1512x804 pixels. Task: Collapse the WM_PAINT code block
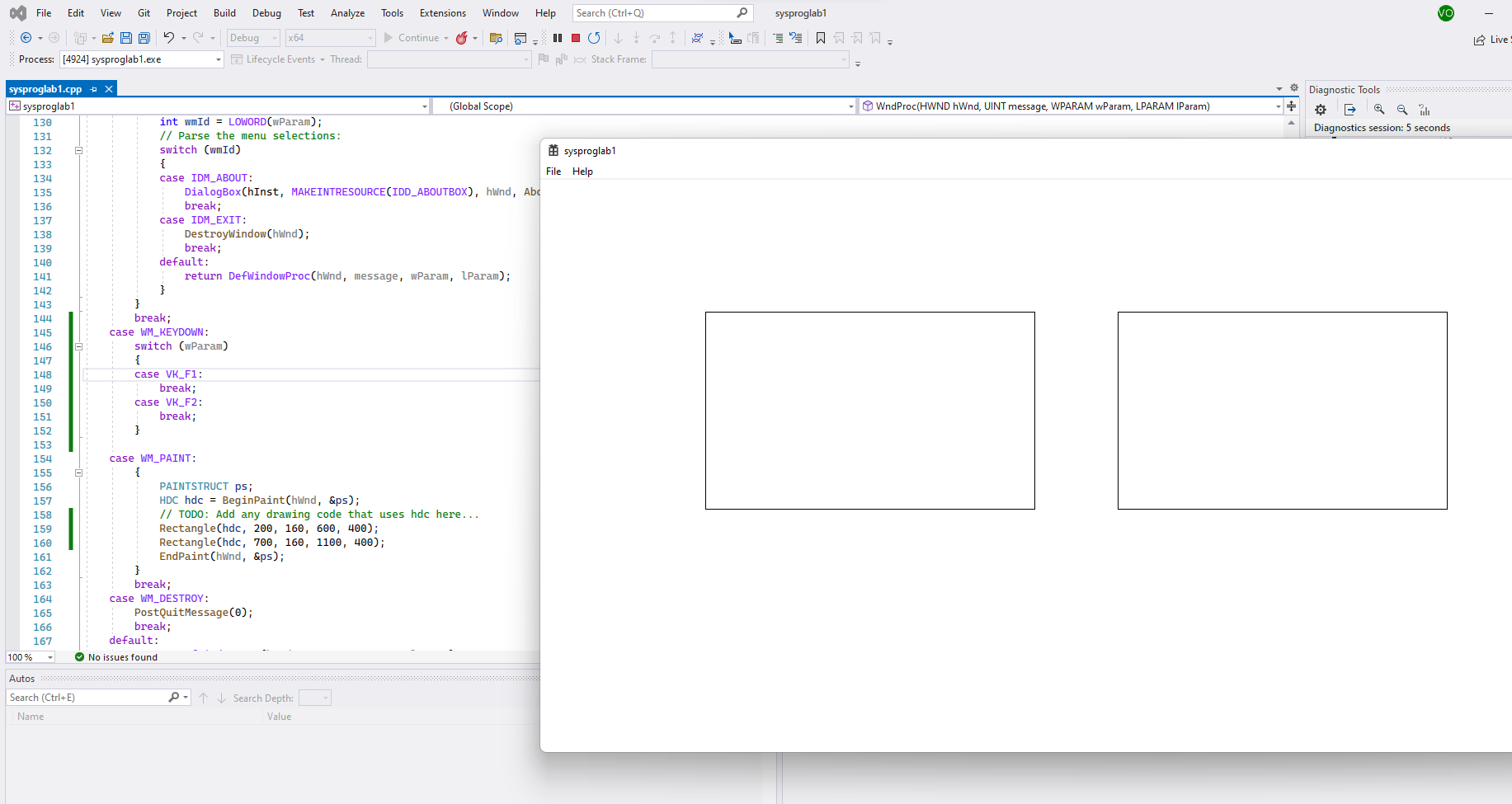[78, 473]
